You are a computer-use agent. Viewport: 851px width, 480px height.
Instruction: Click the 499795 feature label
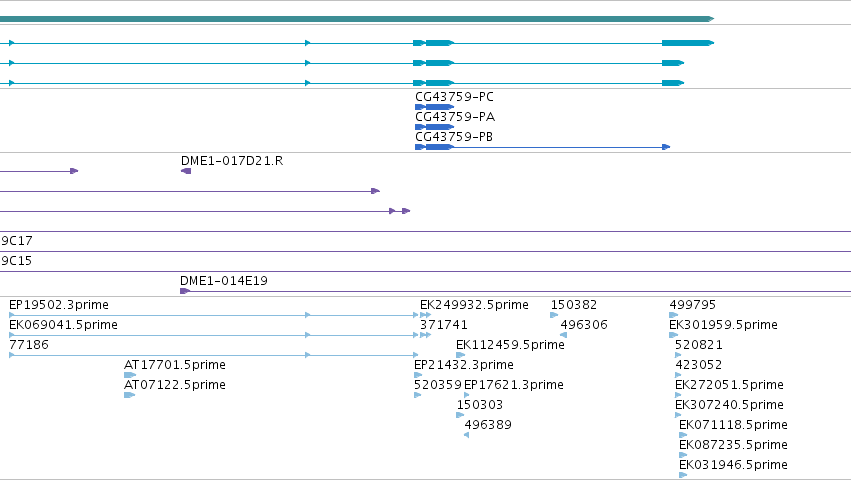[693, 305]
